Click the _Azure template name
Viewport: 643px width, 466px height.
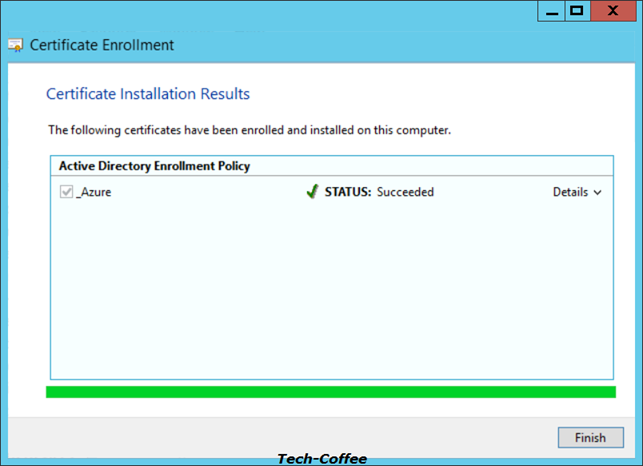point(93,192)
